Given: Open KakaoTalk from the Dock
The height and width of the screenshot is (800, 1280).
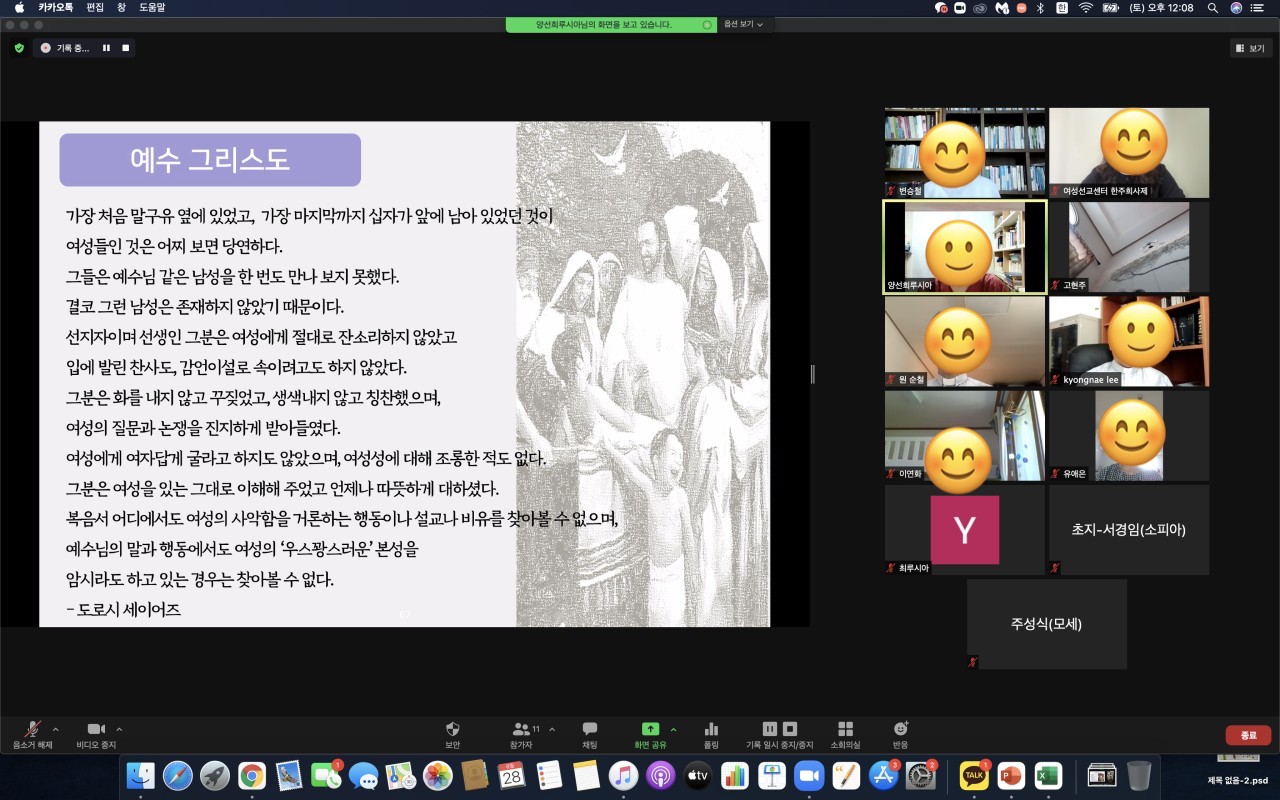Looking at the screenshot, I should point(973,775).
